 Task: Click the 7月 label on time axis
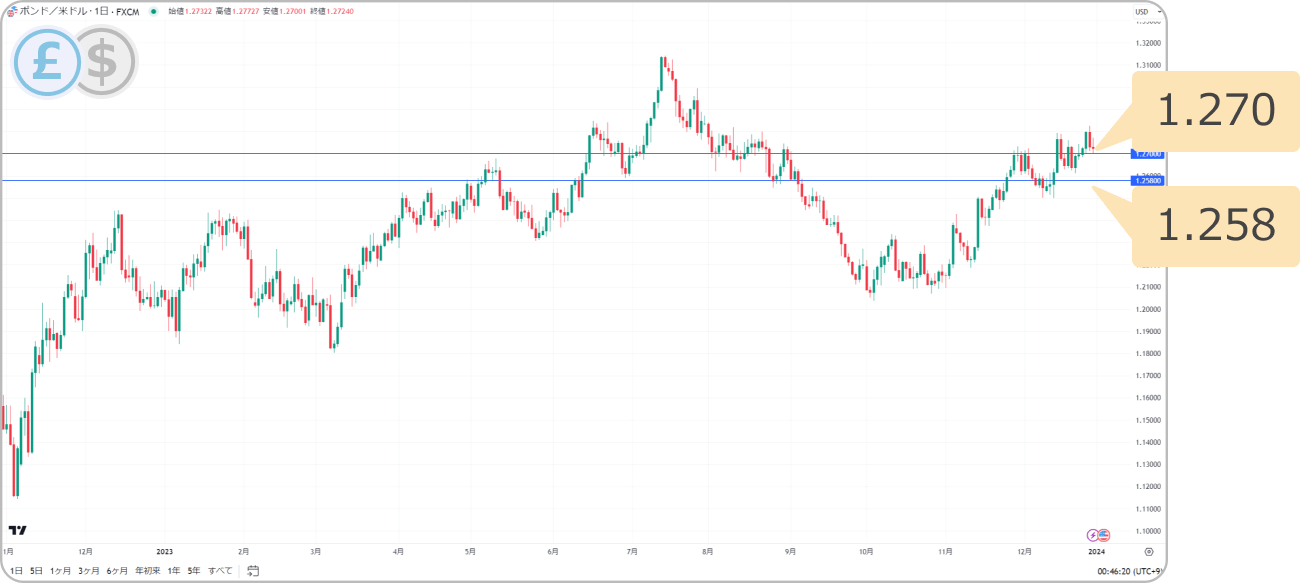click(x=632, y=551)
